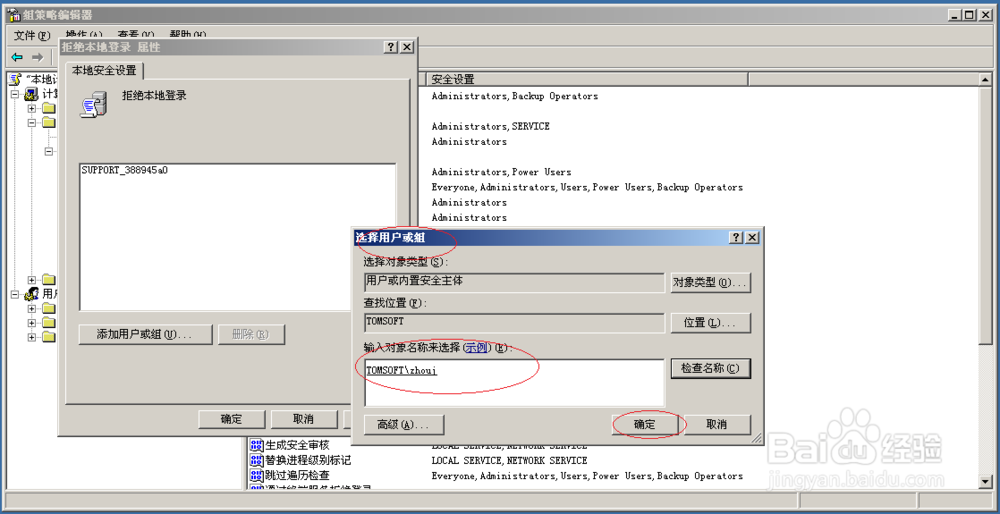Click the 组策略编辑器 title bar icon

[13, 15]
